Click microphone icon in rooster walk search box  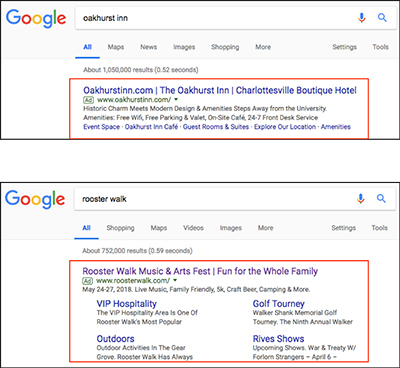tap(361, 199)
